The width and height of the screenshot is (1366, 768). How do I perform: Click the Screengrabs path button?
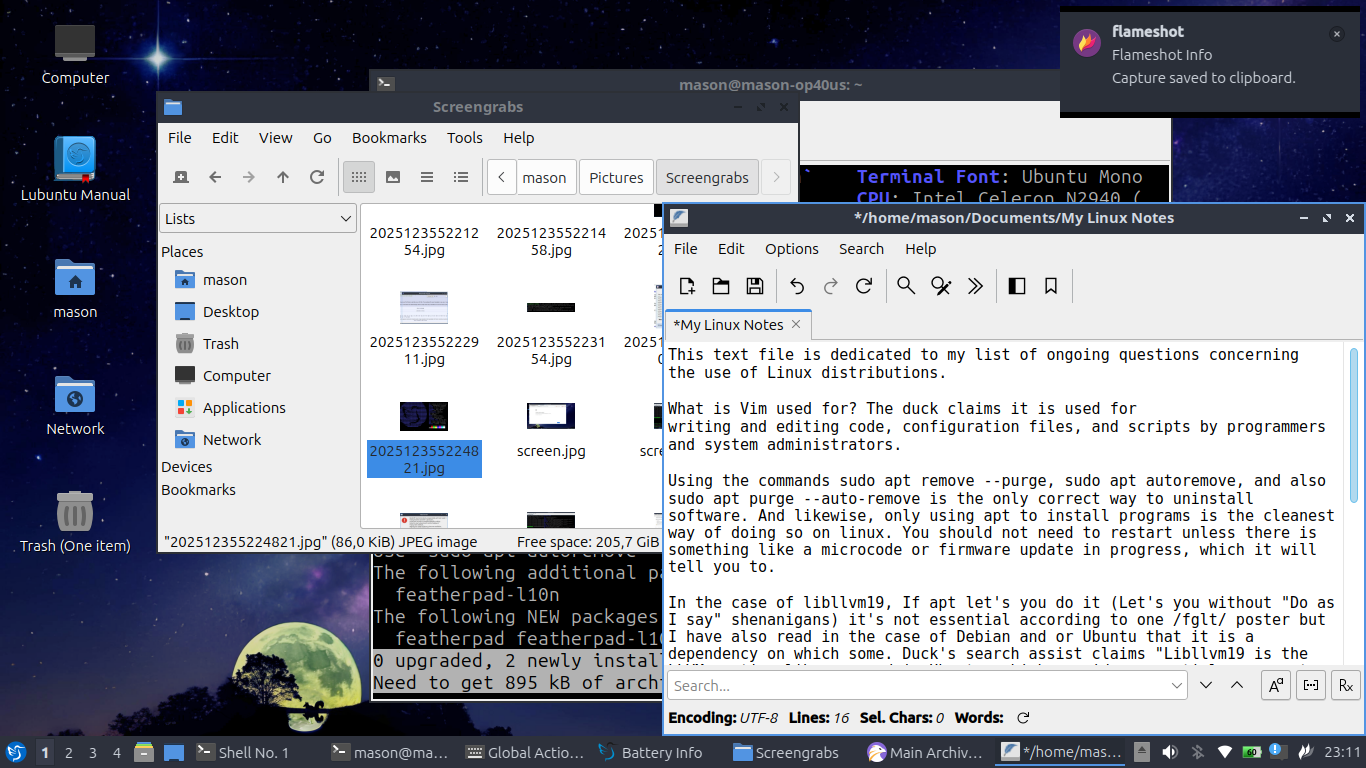707,177
